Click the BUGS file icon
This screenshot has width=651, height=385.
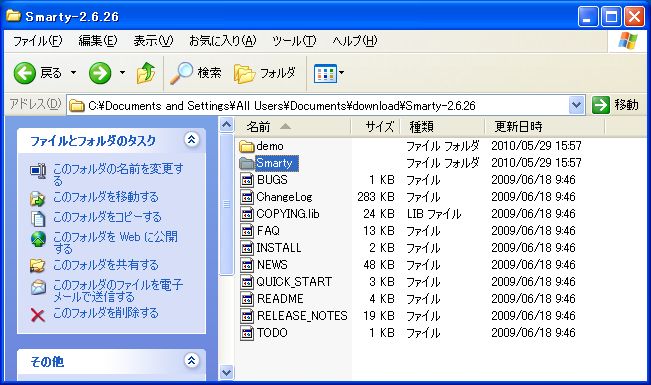pyautogui.click(x=247, y=180)
